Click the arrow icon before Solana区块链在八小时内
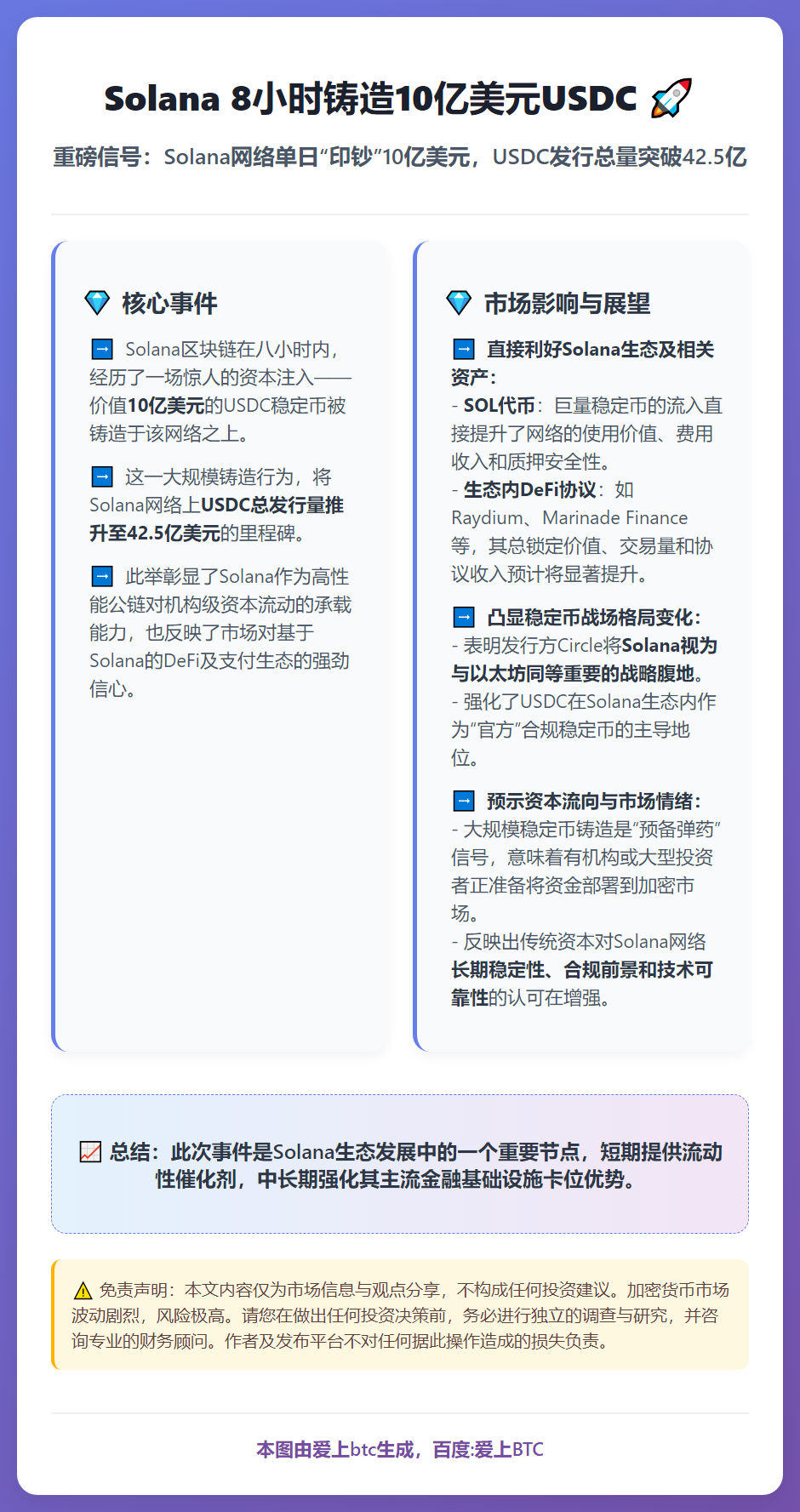This screenshot has height=1512, width=800. (x=102, y=349)
